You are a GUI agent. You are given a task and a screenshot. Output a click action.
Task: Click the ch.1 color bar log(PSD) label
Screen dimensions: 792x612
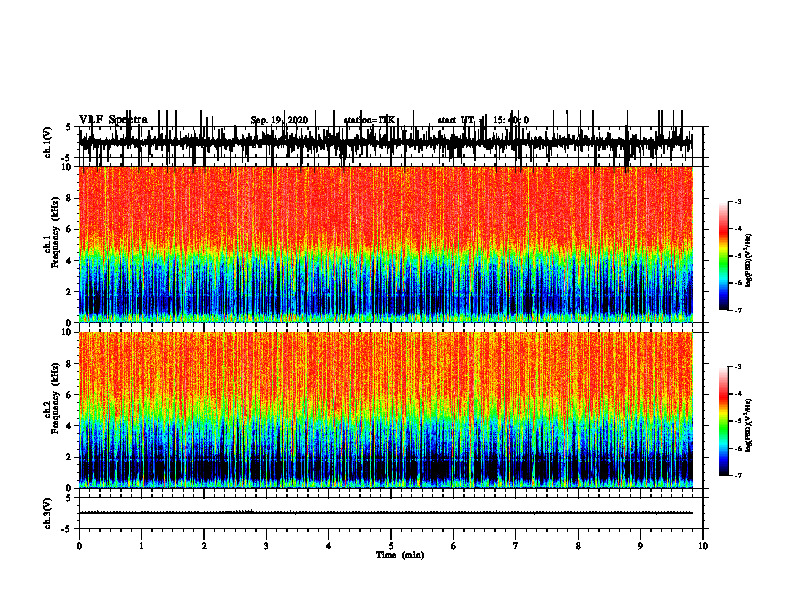tap(749, 261)
